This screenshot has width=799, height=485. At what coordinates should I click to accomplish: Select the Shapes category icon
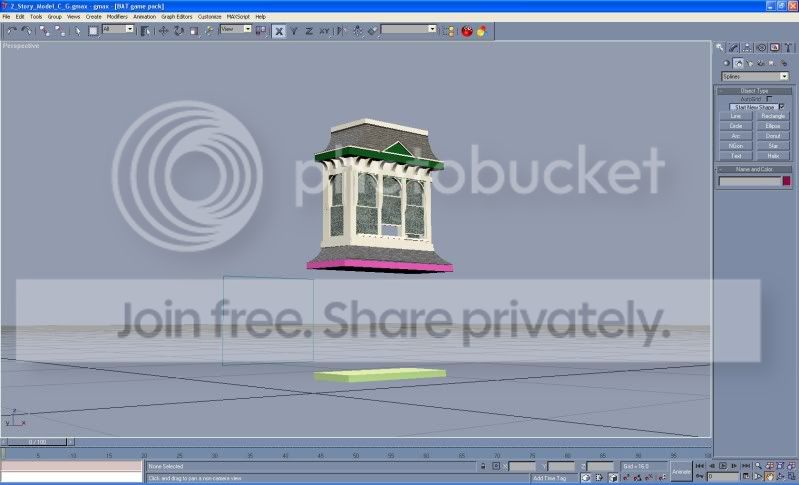pyautogui.click(x=738, y=63)
